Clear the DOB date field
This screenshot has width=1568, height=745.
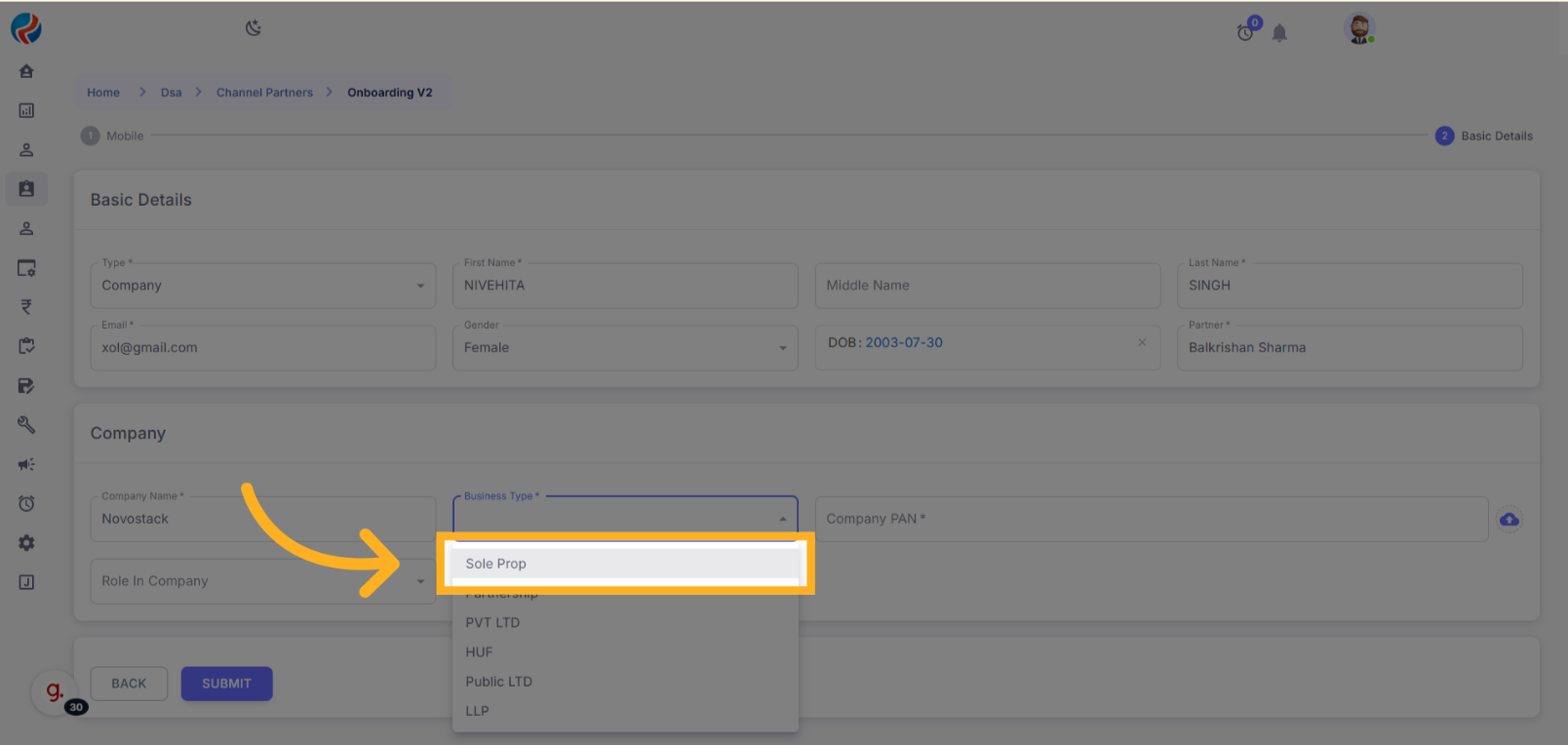[1142, 342]
